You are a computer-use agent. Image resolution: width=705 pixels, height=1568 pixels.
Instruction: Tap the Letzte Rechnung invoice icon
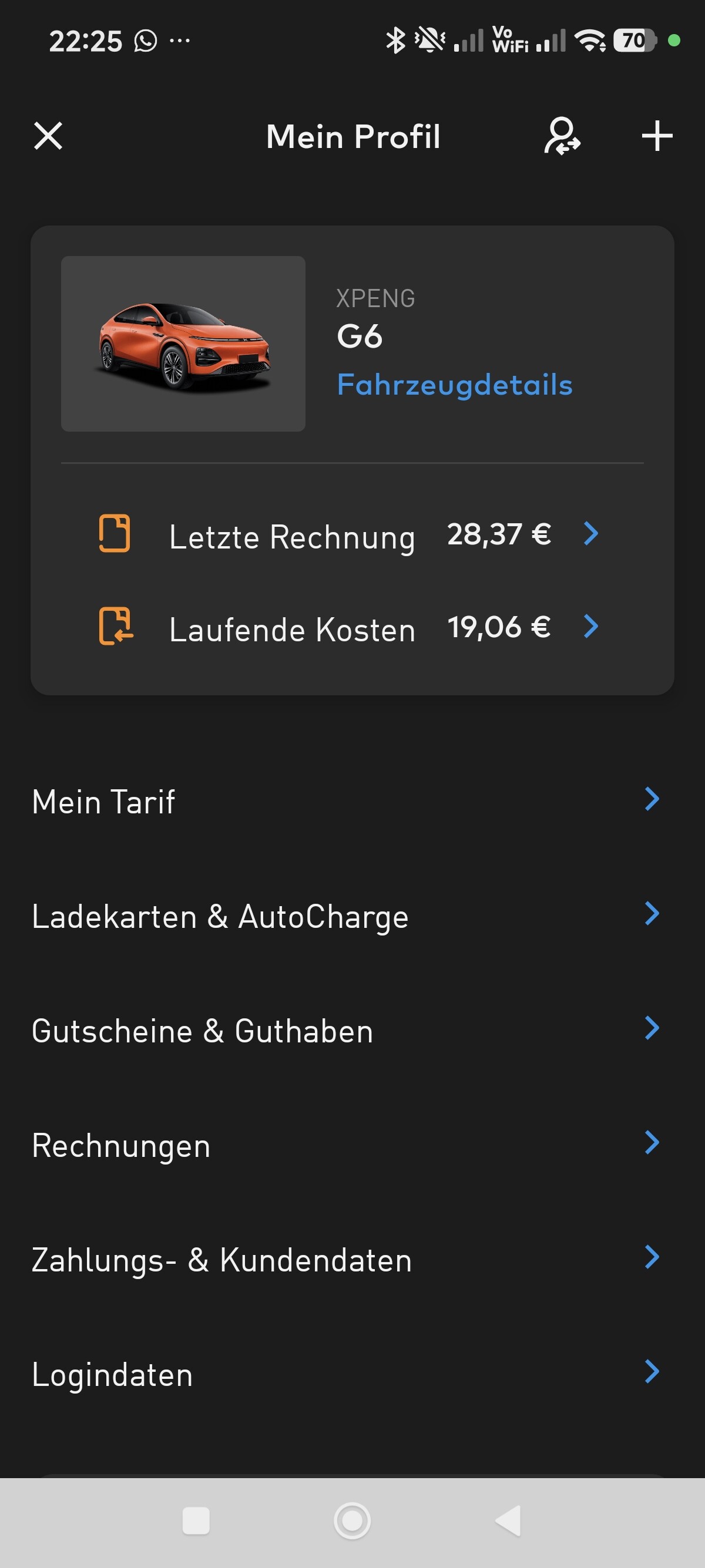[x=115, y=533]
